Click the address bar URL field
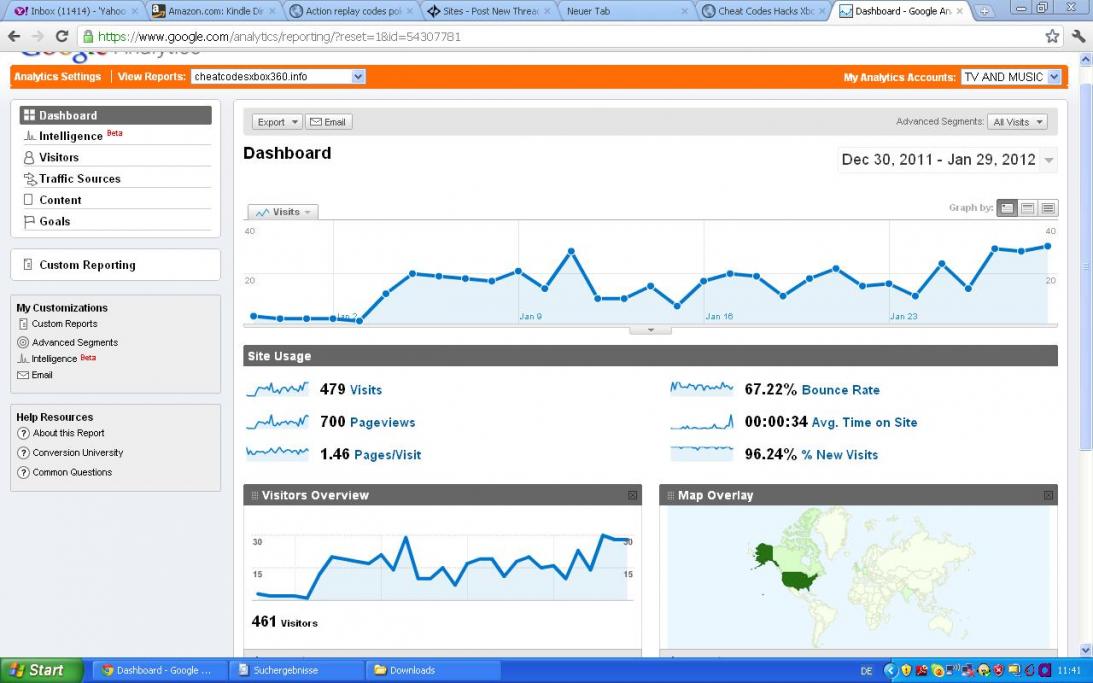Viewport: 1093px width, 683px height. point(559,36)
